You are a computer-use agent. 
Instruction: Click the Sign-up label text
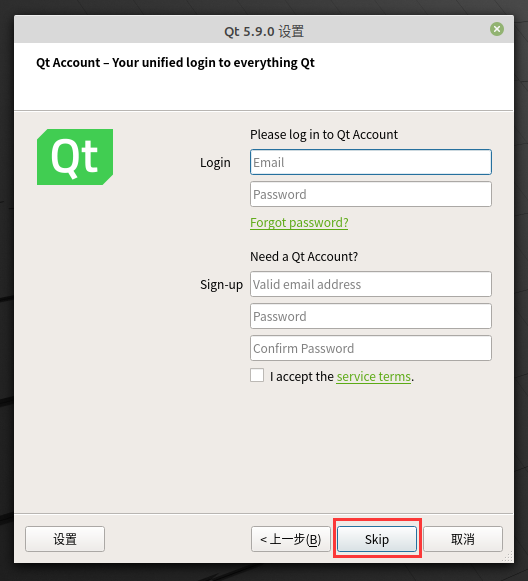pyautogui.click(x=222, y=285)
